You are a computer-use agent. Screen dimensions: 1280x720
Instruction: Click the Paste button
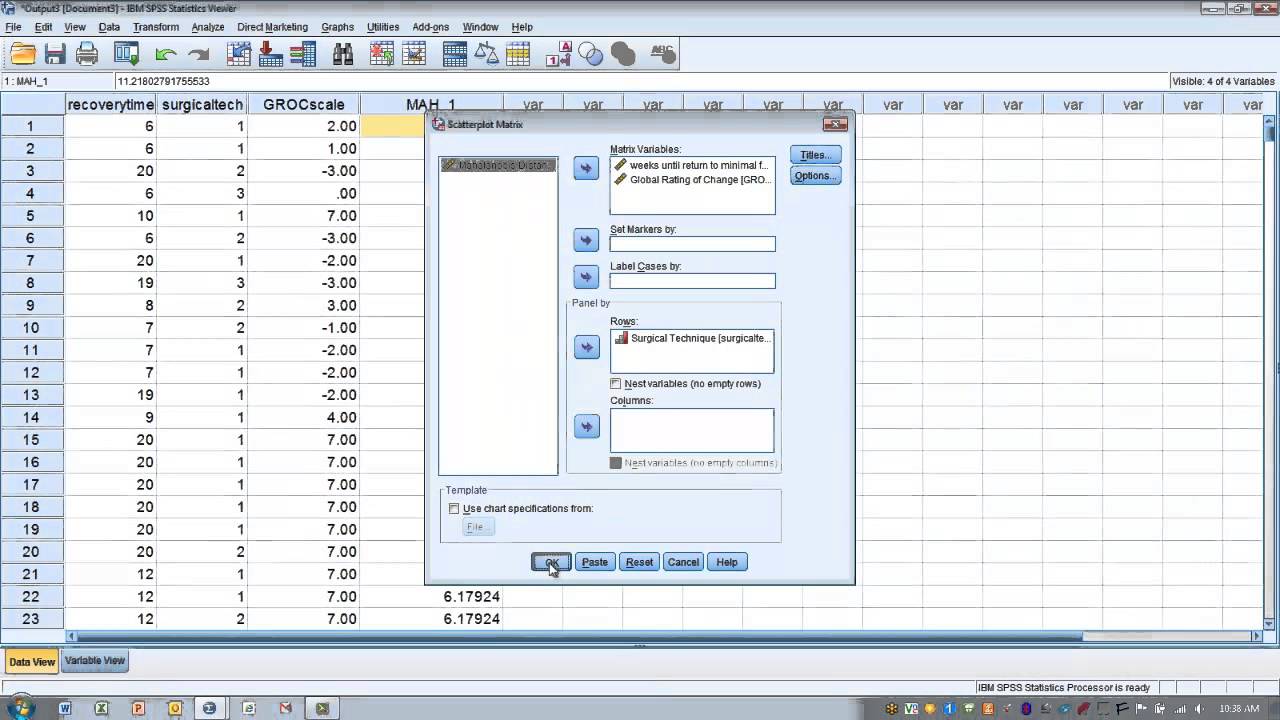pyautogui.click(x=595, y=562)
